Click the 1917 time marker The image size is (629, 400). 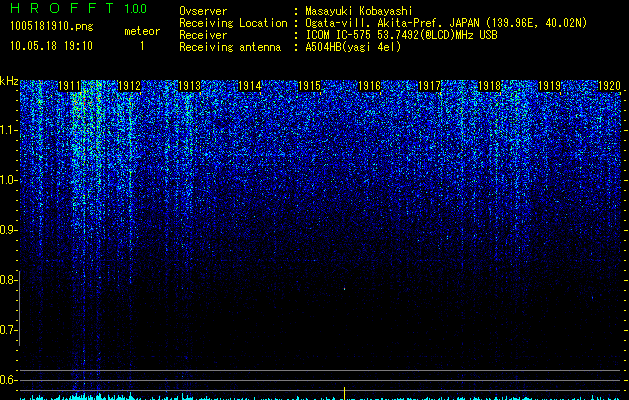[429, 86]
